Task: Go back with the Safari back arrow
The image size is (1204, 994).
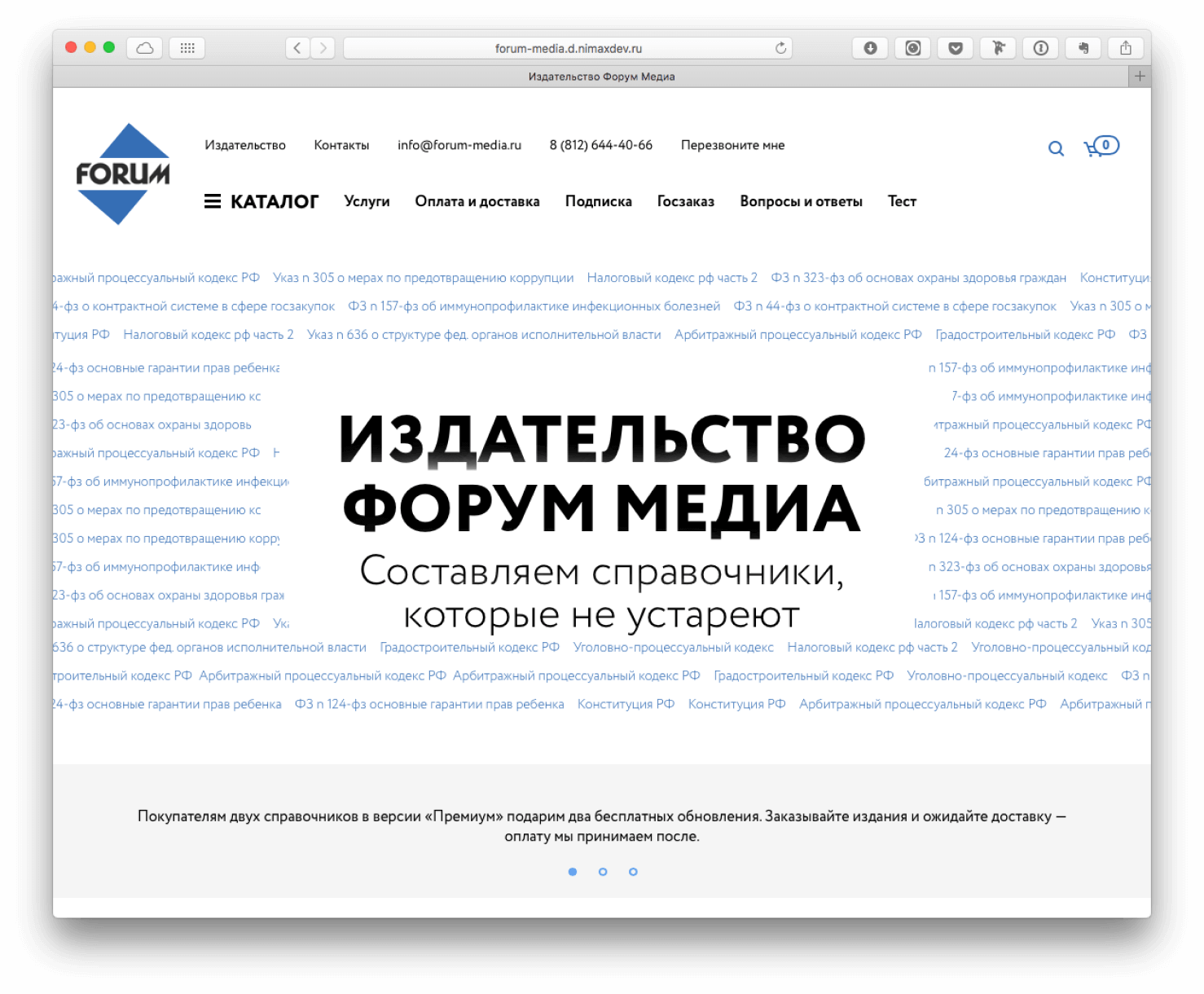Action: [x=297, y=48]
